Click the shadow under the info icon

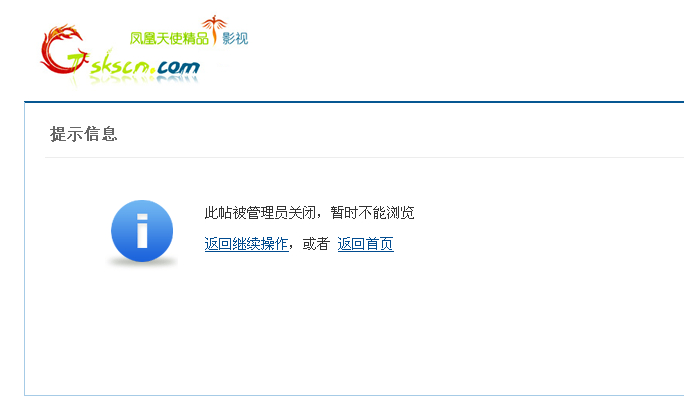pos(142,263)
